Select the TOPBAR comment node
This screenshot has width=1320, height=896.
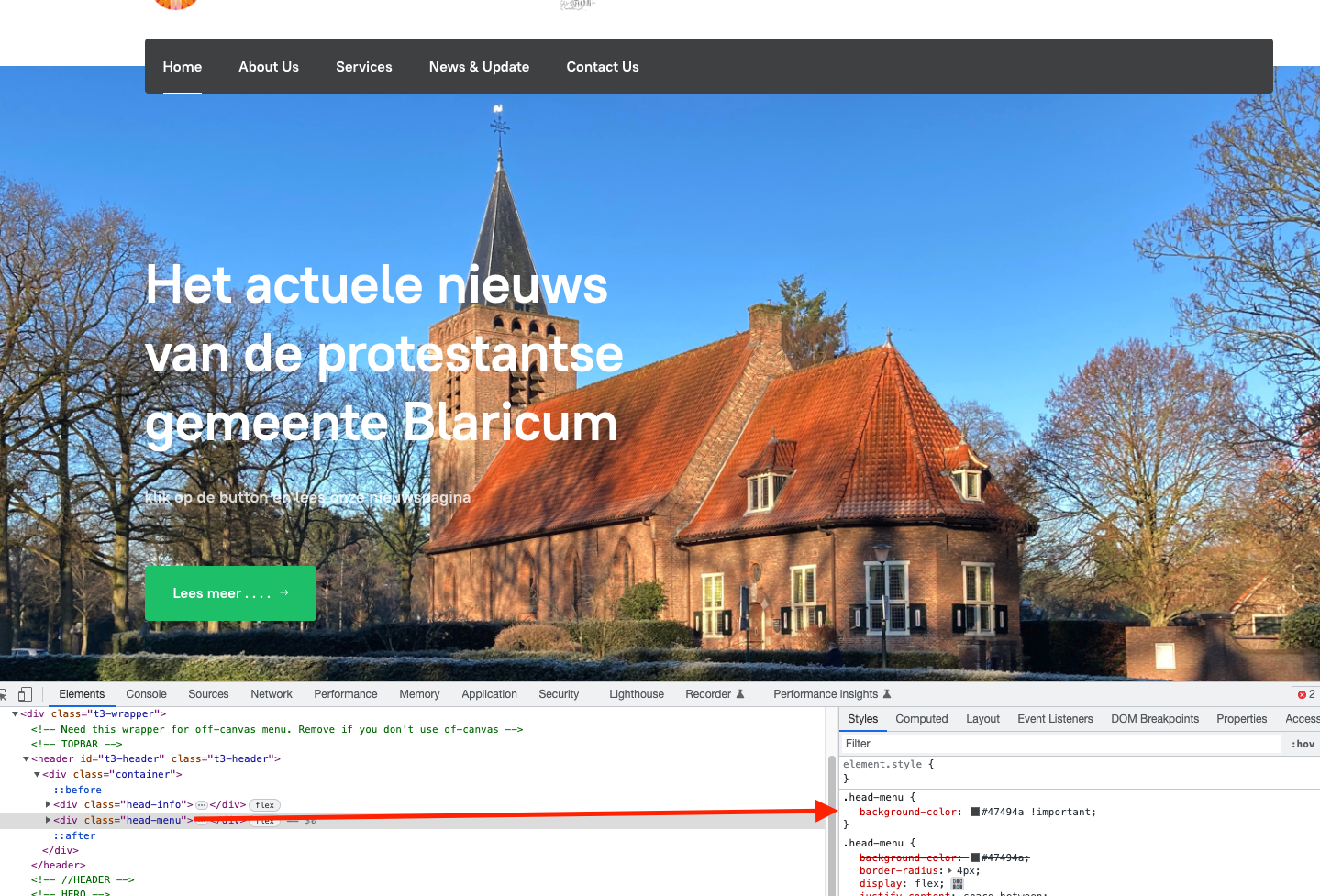pyautogui.click(x=76, y=744)
